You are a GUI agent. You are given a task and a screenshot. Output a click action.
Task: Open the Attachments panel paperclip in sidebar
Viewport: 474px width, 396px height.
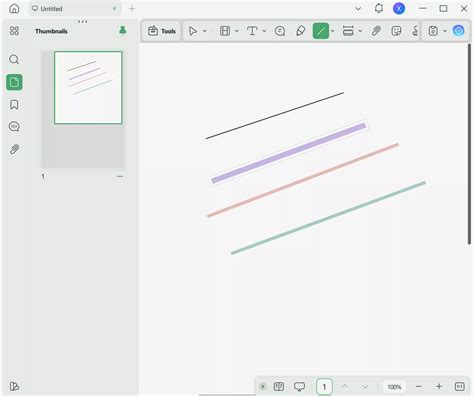point(14,149)
